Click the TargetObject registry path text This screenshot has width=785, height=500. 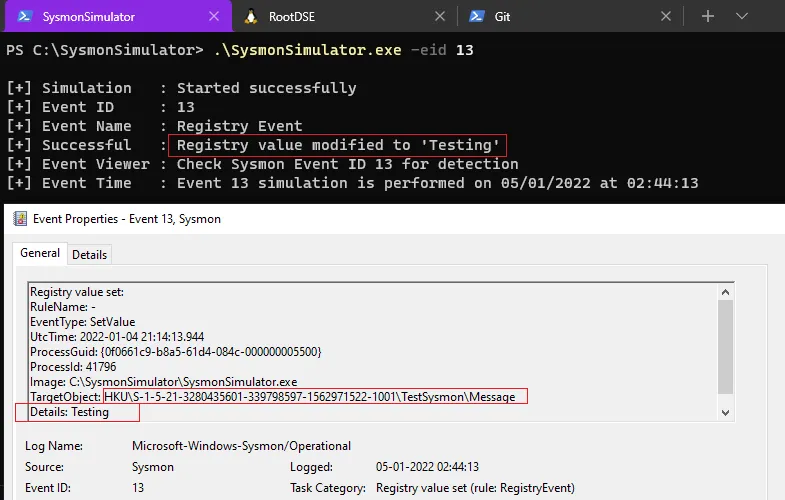[x=309, y=397]
